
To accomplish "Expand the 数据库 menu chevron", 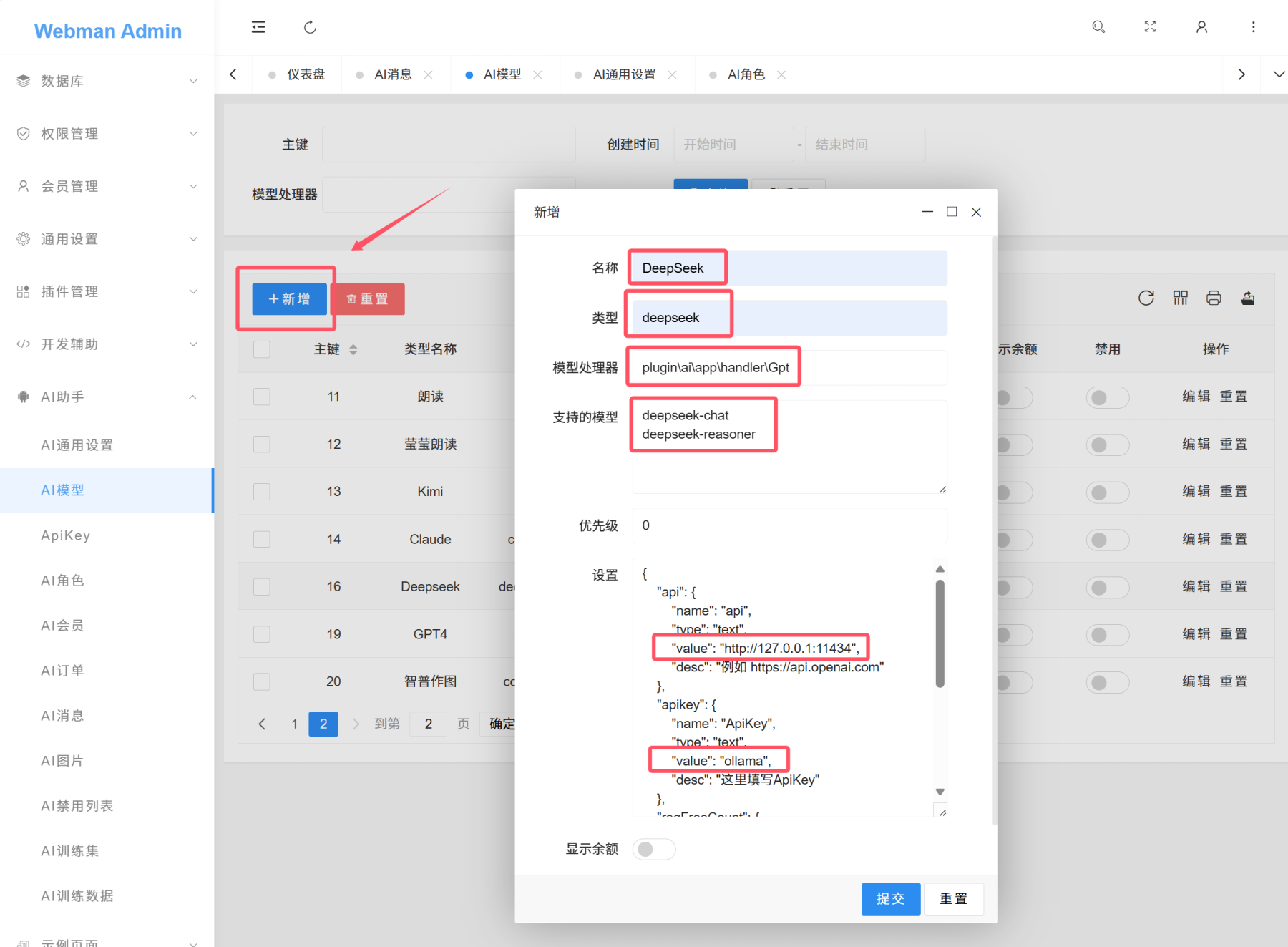I will [193, 81].
